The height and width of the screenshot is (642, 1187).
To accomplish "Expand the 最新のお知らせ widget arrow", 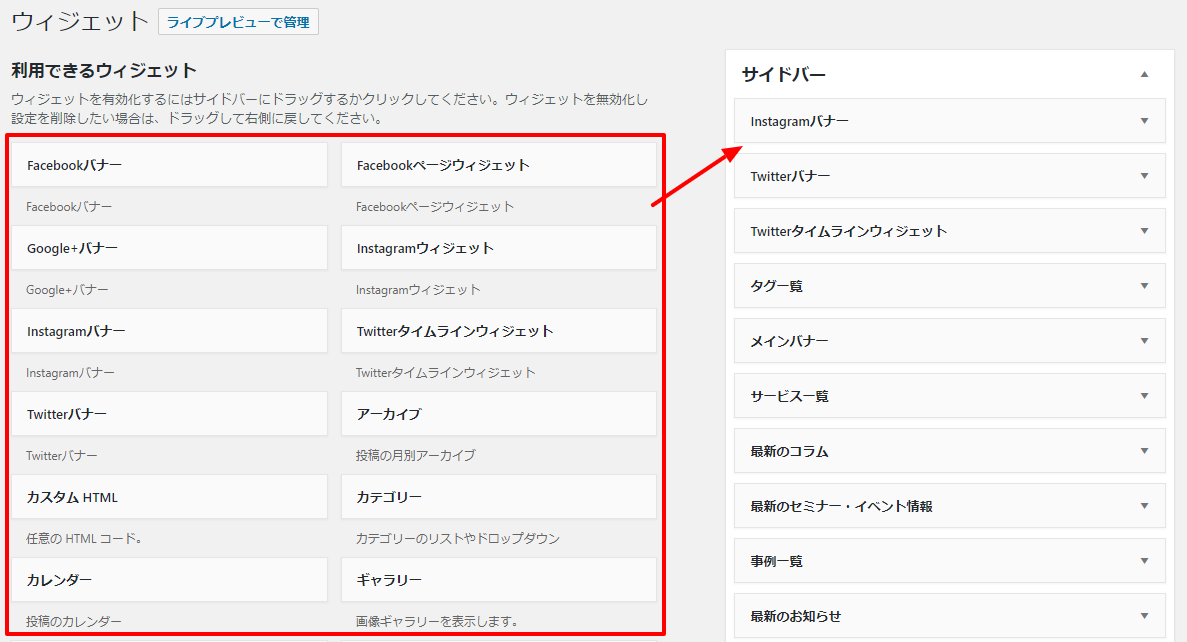I will pos(1145,616).
